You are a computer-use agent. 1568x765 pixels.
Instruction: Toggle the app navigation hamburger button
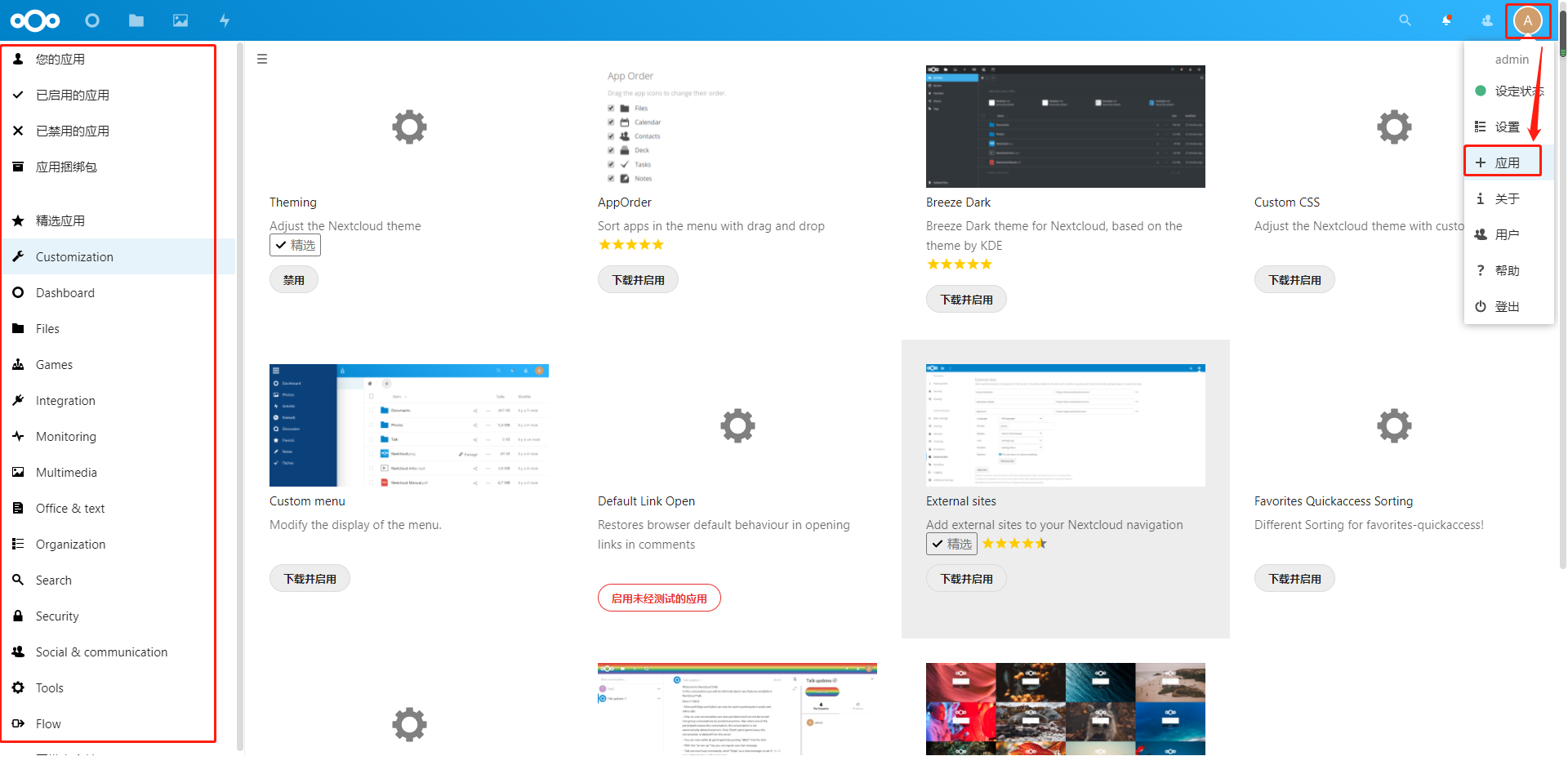point(262,59)
